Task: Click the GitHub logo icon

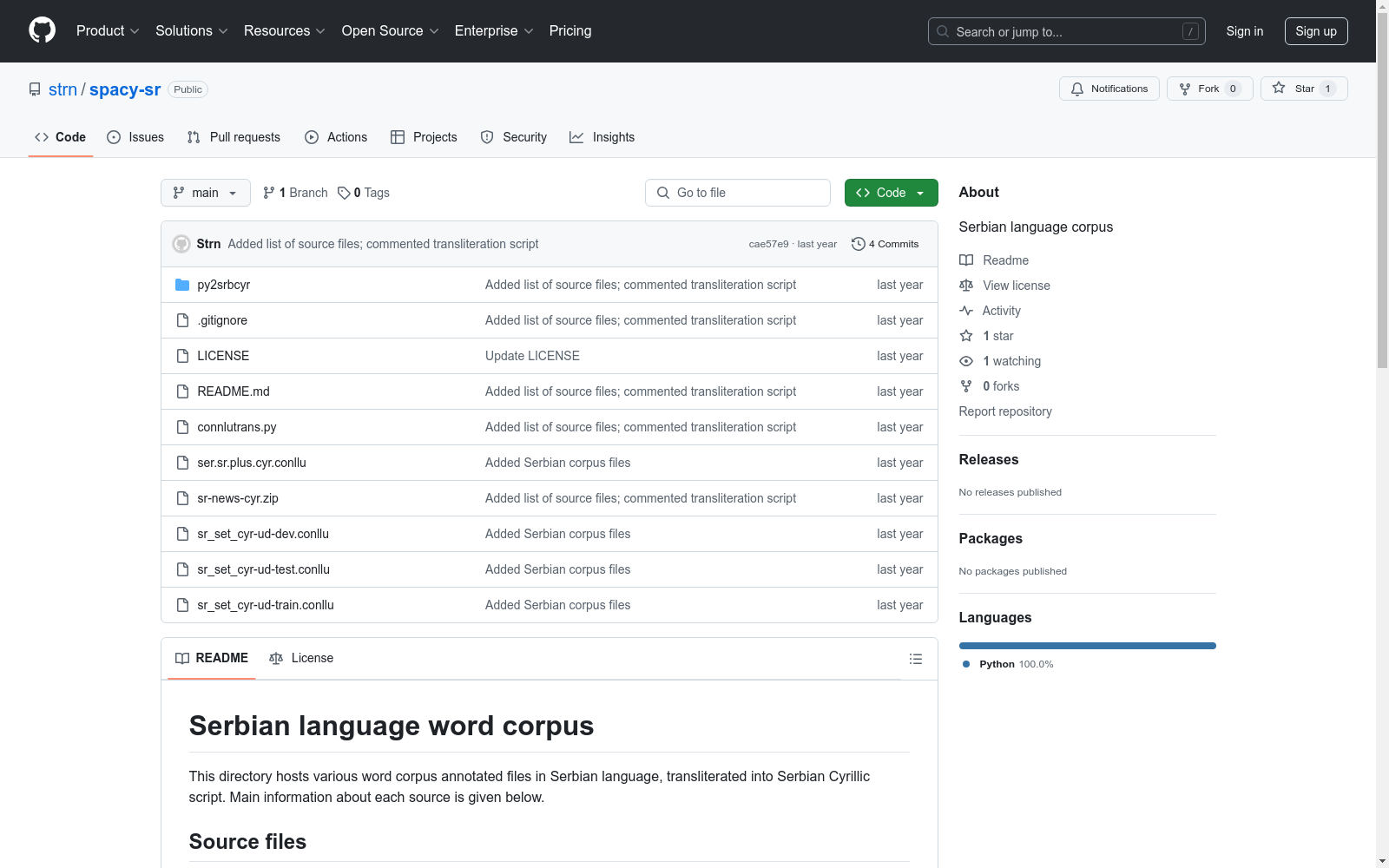Action: tap(42, 30)
